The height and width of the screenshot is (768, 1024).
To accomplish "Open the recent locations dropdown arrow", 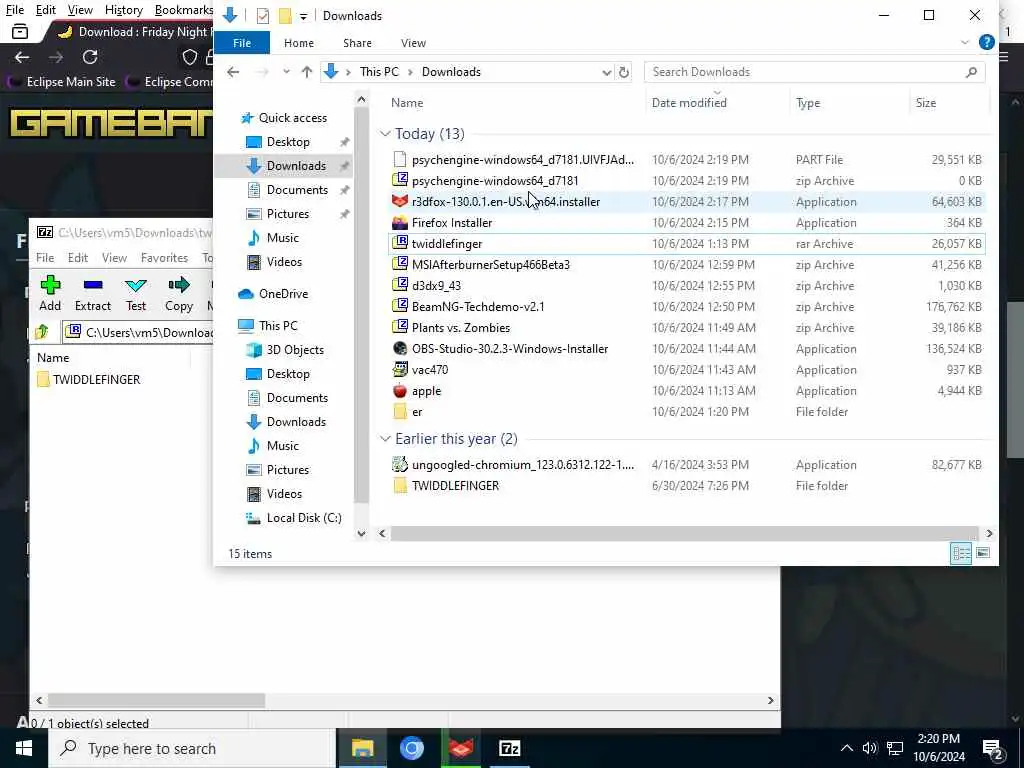I will (x=286, y=72).
